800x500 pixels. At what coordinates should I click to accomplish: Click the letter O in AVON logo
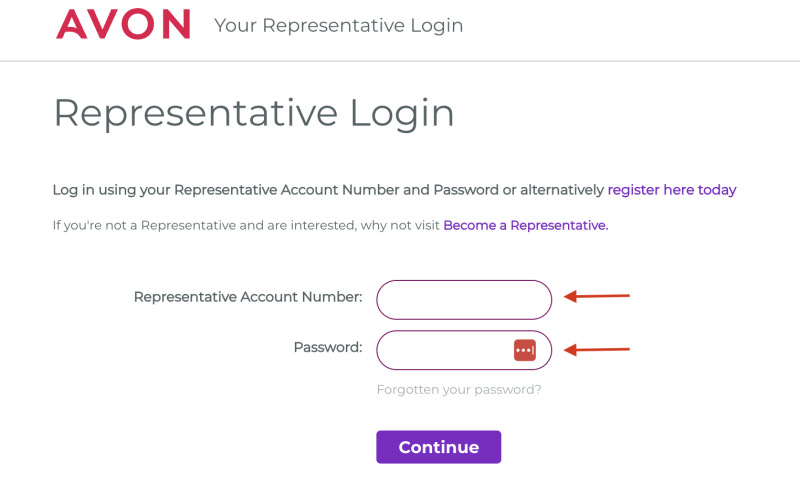point(138,24)
